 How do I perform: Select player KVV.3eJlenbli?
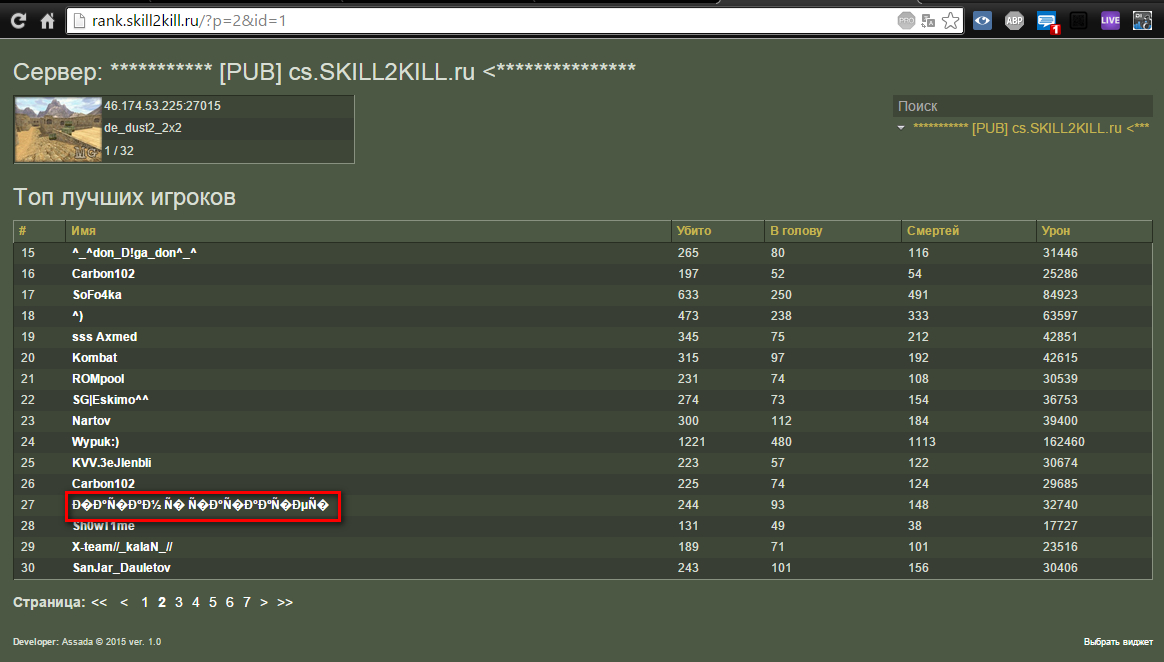(111, 463)
